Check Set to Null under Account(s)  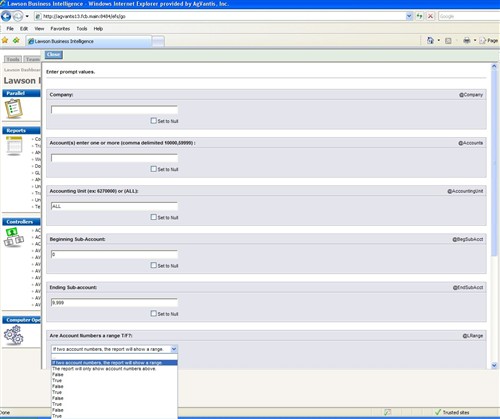coord(153,169)
